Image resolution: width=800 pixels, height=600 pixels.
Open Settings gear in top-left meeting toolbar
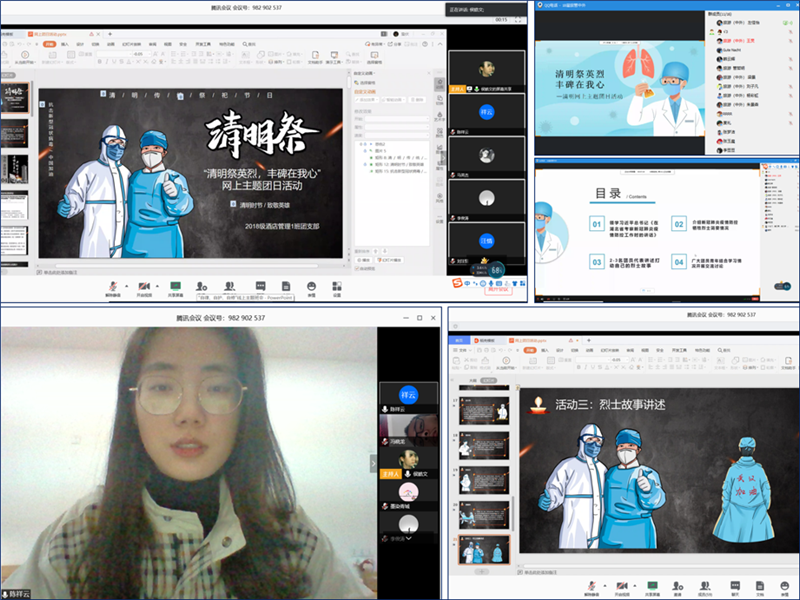tap(337, 288)
